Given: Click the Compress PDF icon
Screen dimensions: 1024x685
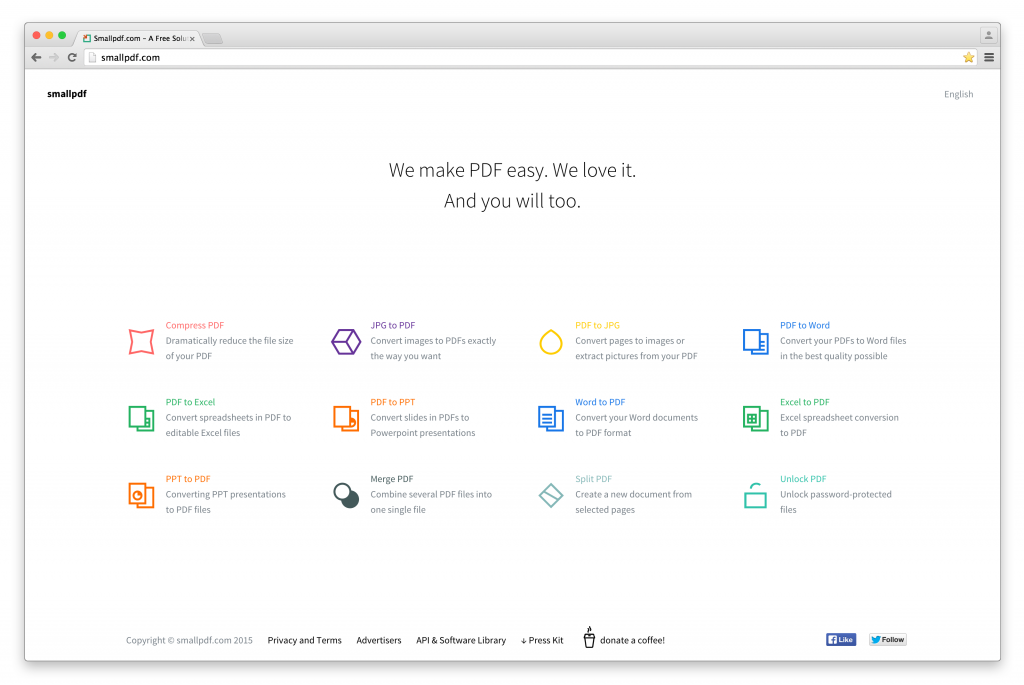Looking at the screenshot, I should pos(141,342).
